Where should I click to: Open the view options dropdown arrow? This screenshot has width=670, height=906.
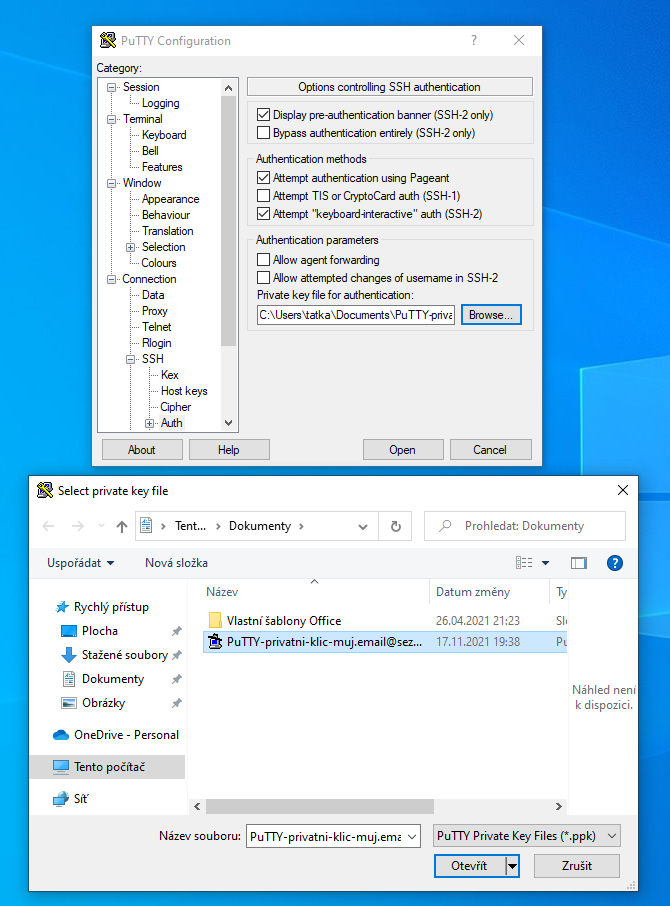(545, 563)
